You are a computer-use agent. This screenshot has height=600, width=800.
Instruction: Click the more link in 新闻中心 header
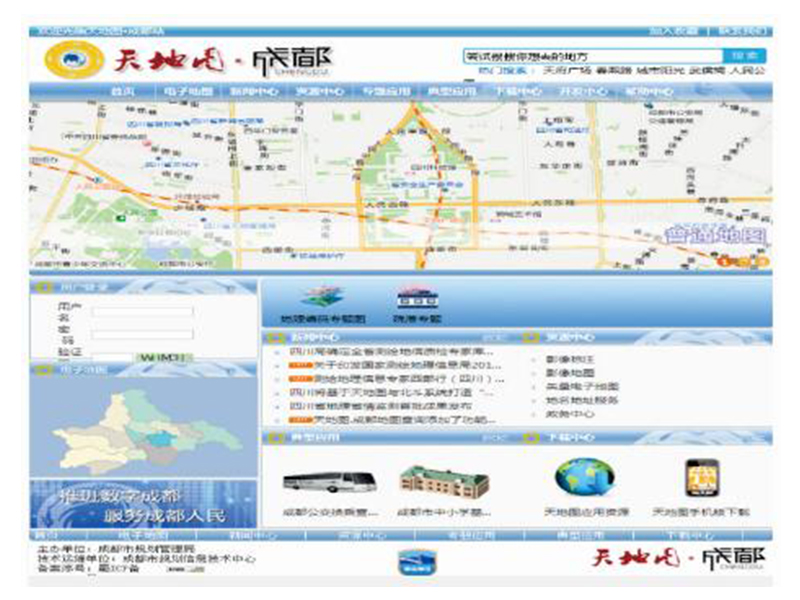tap(492, 338)
